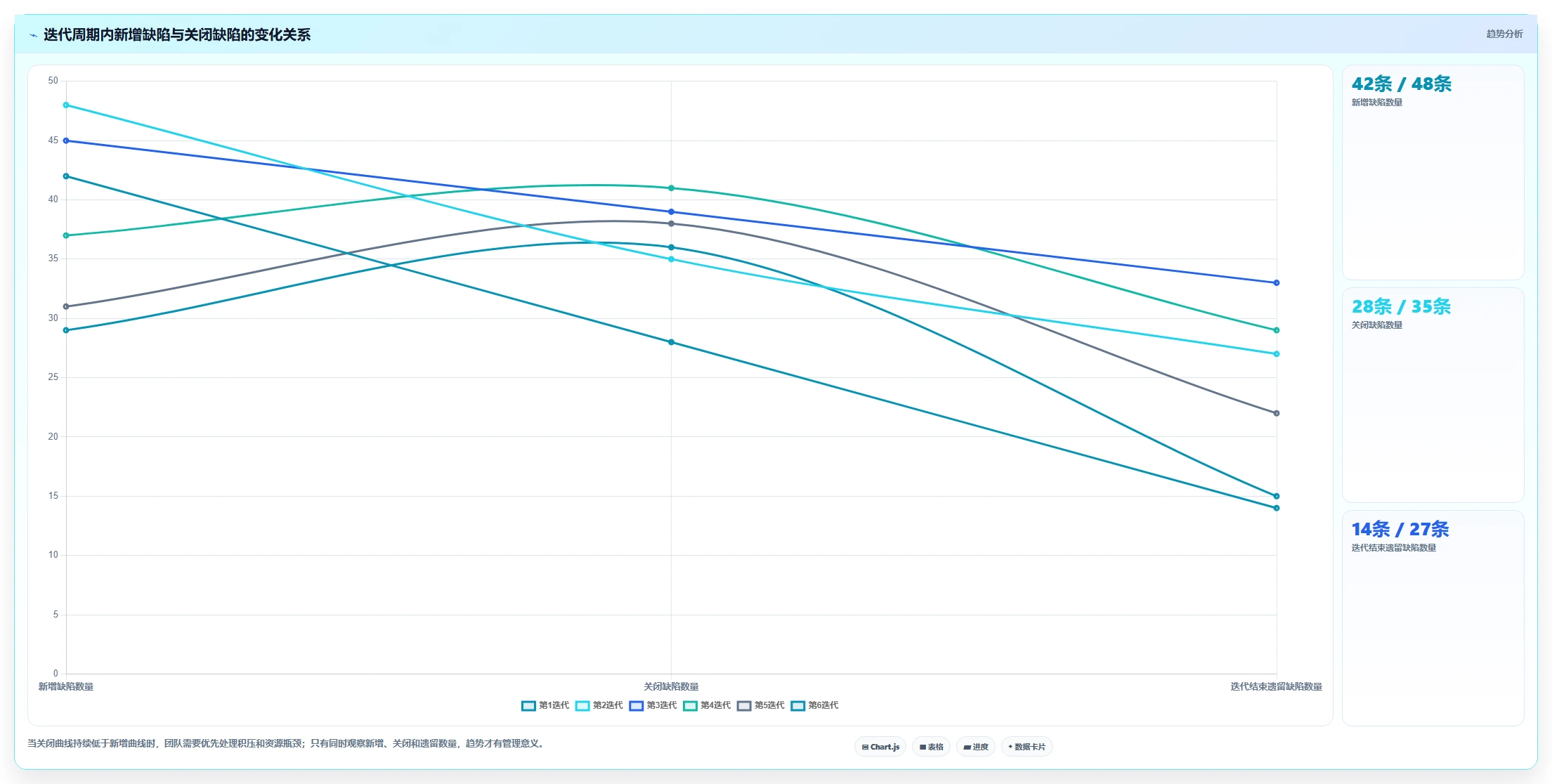
Task: Click the blue point at 45 on 新增缺陷数量
Action: (x=66, y=141)
